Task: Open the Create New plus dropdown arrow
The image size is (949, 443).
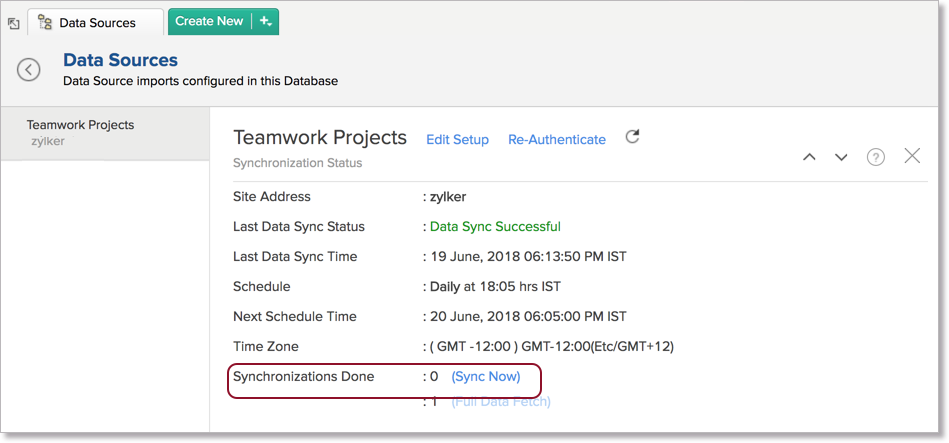Action: [x=266, y=21]
